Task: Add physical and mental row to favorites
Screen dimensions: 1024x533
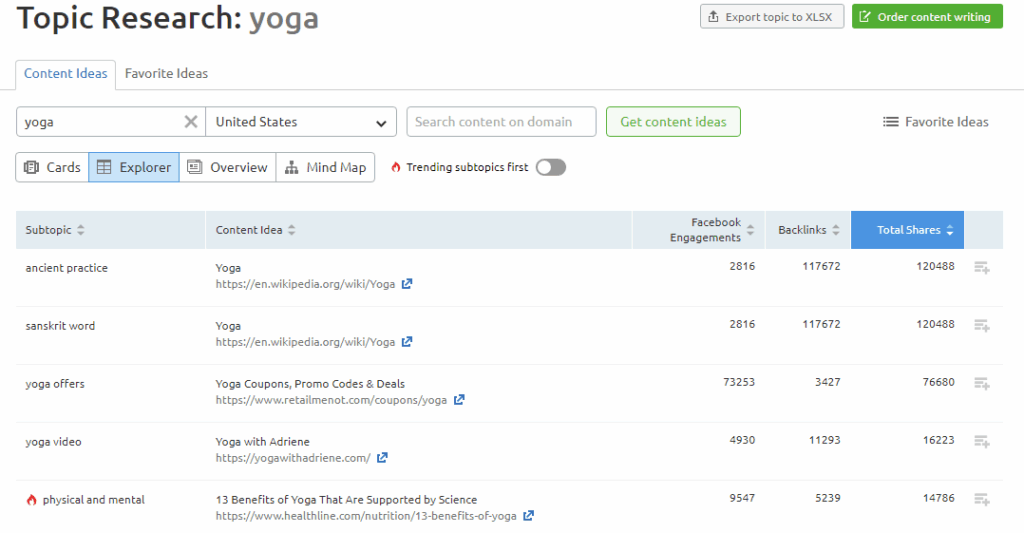Action: (x=982, y=500)
